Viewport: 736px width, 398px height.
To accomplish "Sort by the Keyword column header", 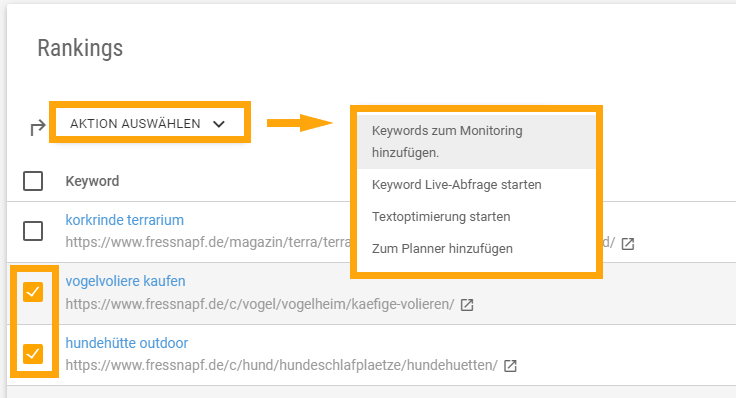I will (92, 181).
